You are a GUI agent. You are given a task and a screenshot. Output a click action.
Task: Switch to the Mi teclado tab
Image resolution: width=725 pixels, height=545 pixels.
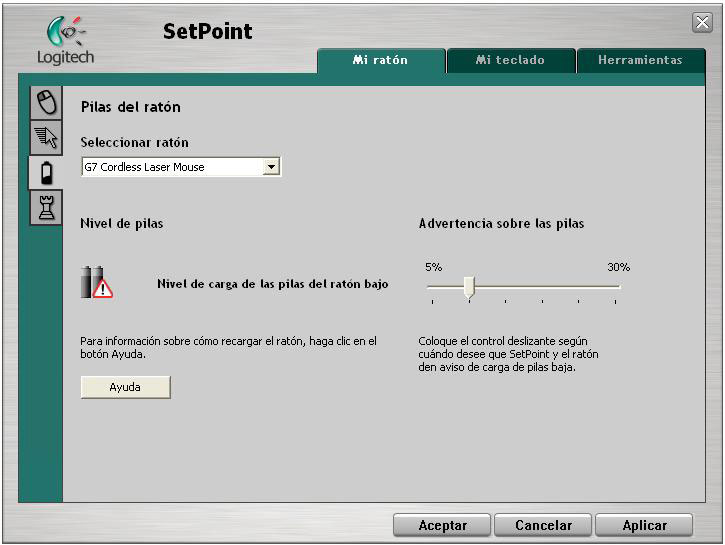click(510, 60)
